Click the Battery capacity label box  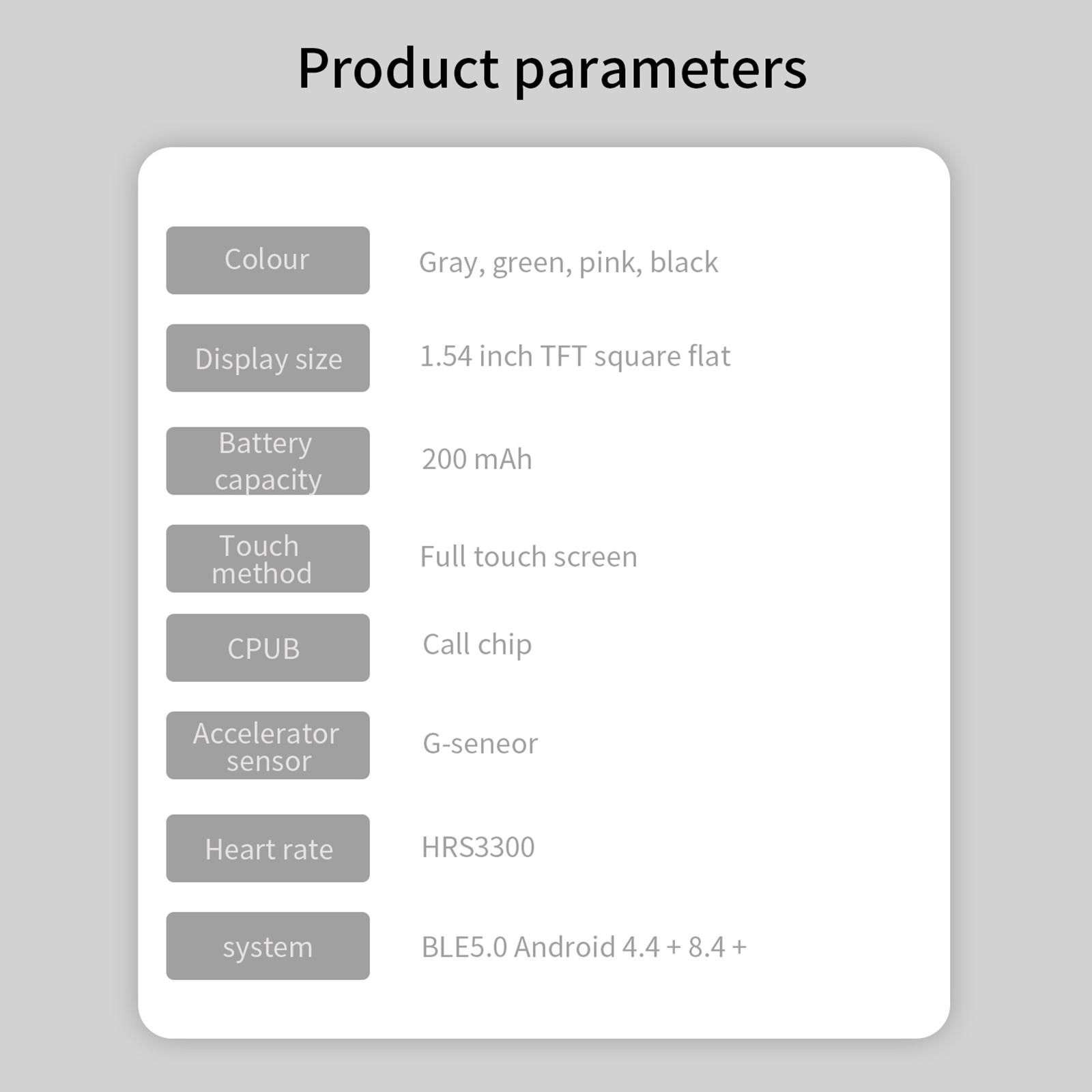coord(268,461)
